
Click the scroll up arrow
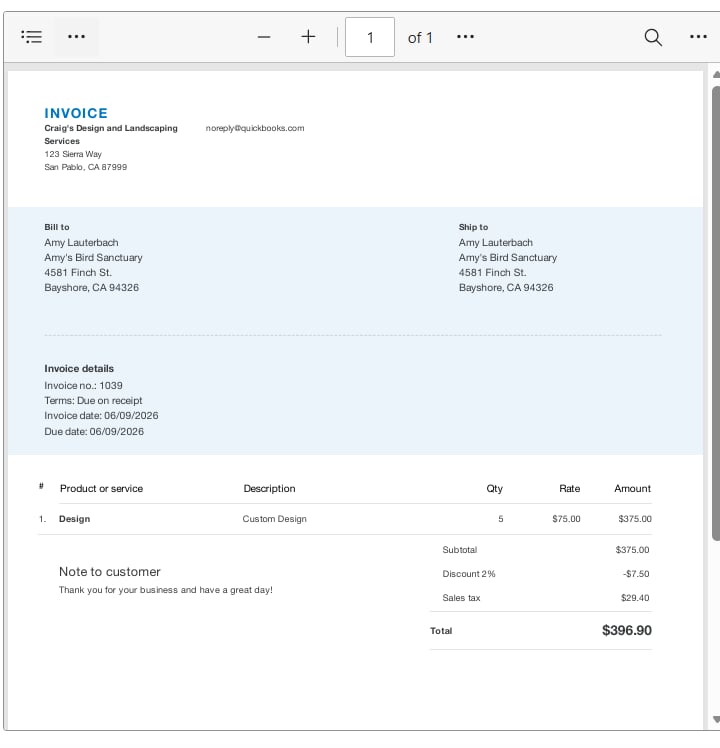pyautogui.click(x=716, y=74)
